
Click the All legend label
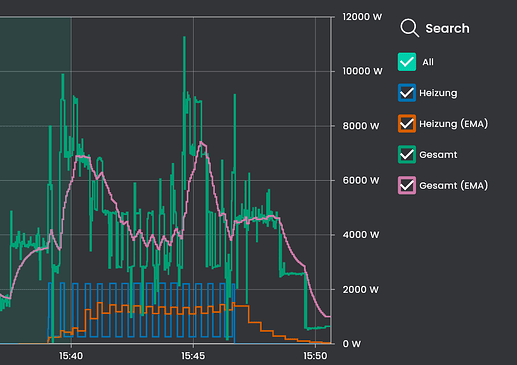click(428, 62)
